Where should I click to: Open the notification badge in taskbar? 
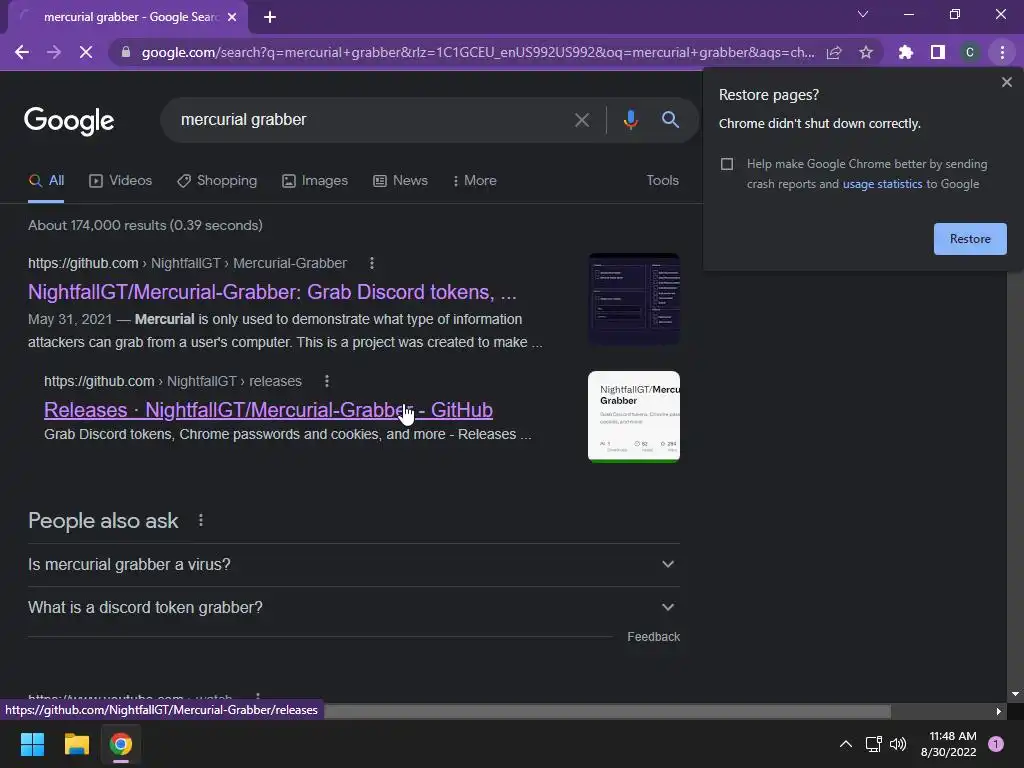tap(996, 744)
